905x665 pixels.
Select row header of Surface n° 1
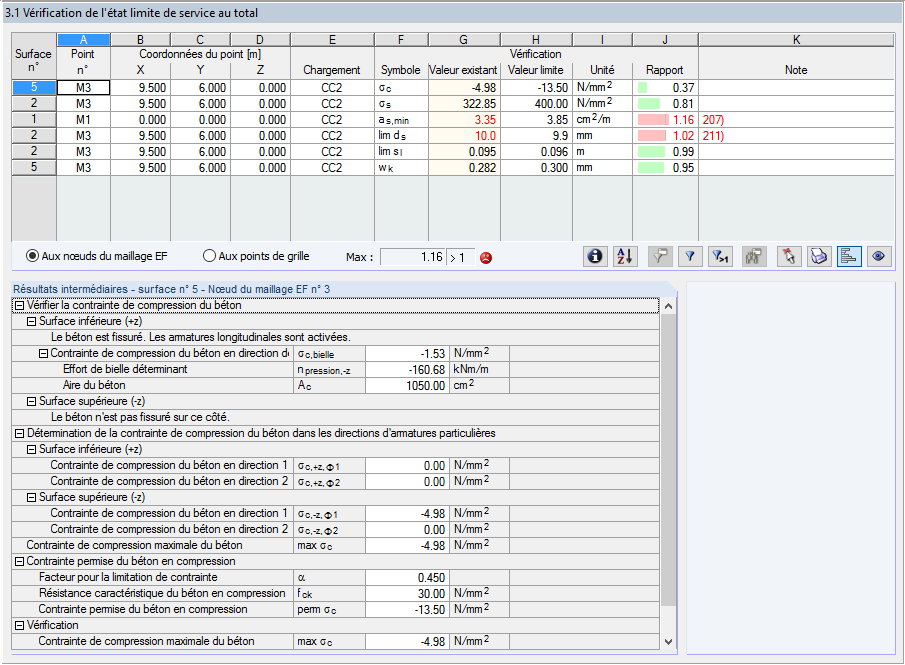(32, 118)
